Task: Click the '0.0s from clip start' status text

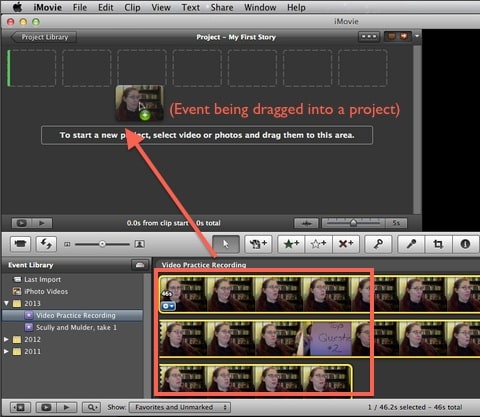Action: pyautogui.click(x=157, y=223)
